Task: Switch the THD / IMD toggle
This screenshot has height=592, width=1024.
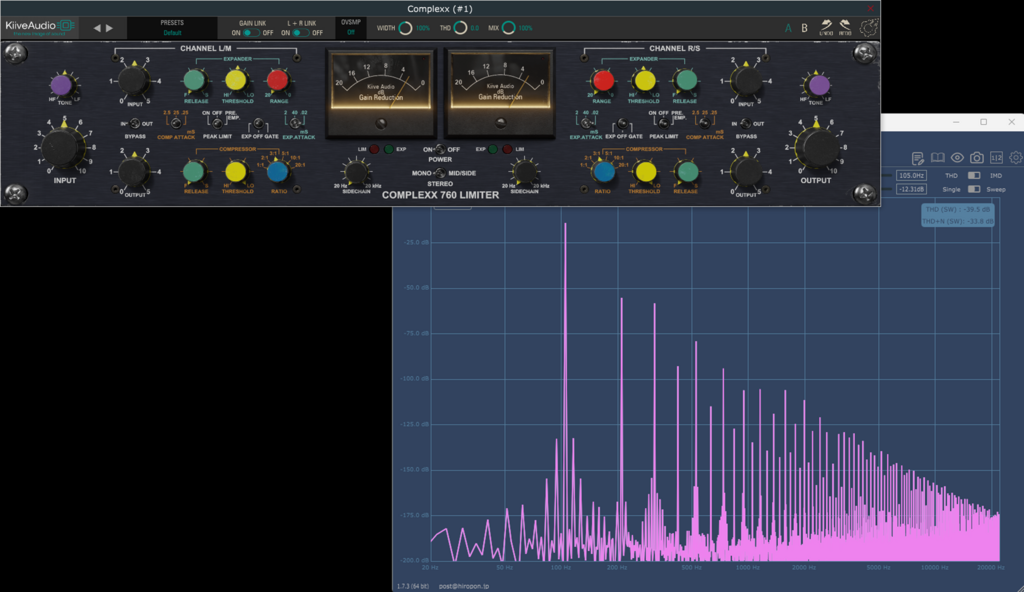Action: click(974, 175)
